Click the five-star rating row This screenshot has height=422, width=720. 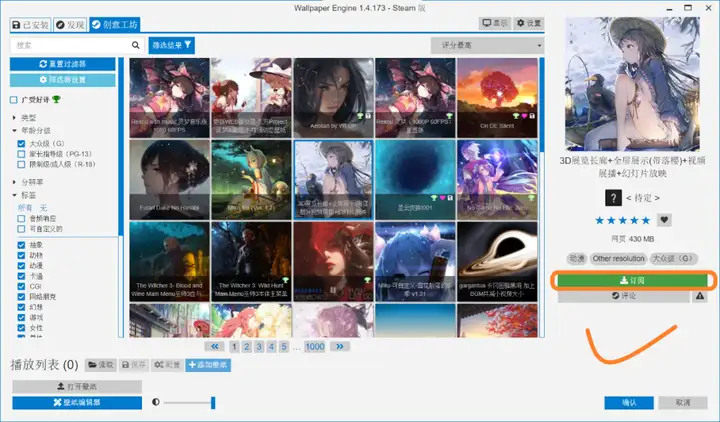pyautogui.click(x=623, y=220)
